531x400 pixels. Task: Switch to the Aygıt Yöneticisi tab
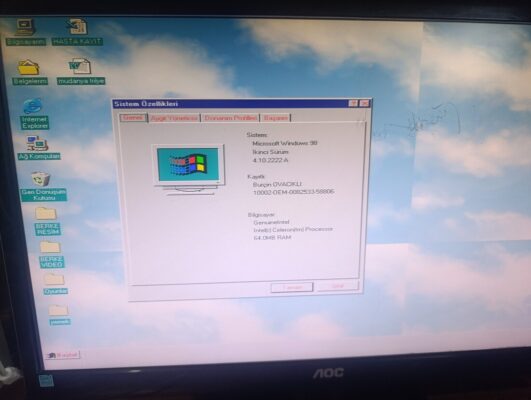174,118
